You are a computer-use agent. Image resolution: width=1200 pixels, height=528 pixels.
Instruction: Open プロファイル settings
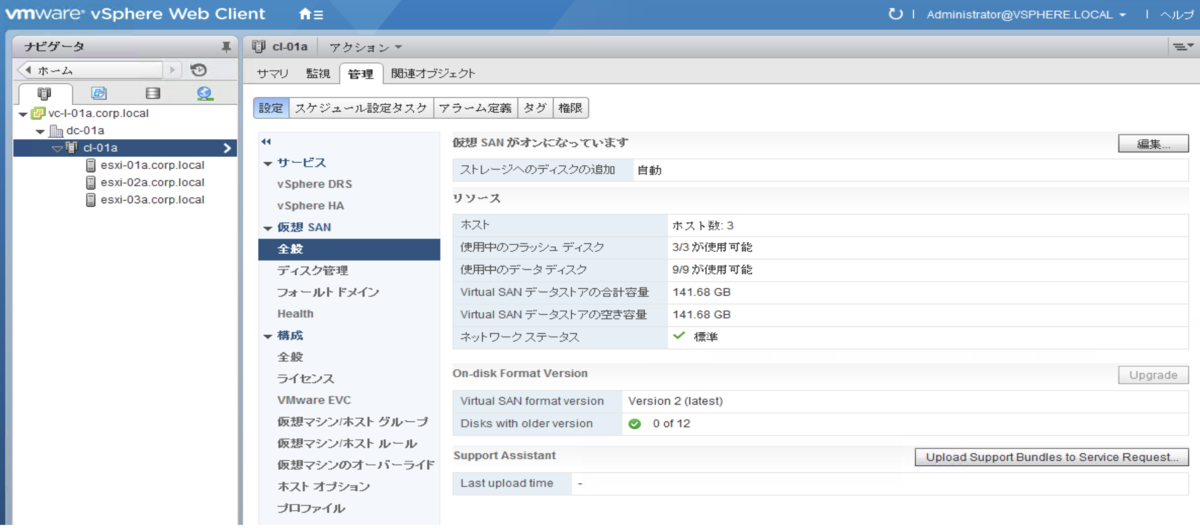pyautogui.click(x=311, y=508)
